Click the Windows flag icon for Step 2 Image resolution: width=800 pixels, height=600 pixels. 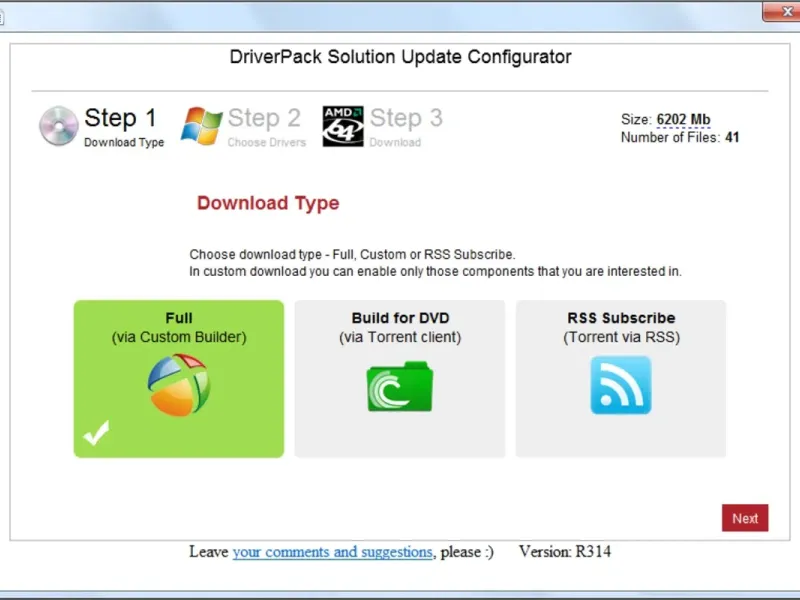tap(202, 126)
